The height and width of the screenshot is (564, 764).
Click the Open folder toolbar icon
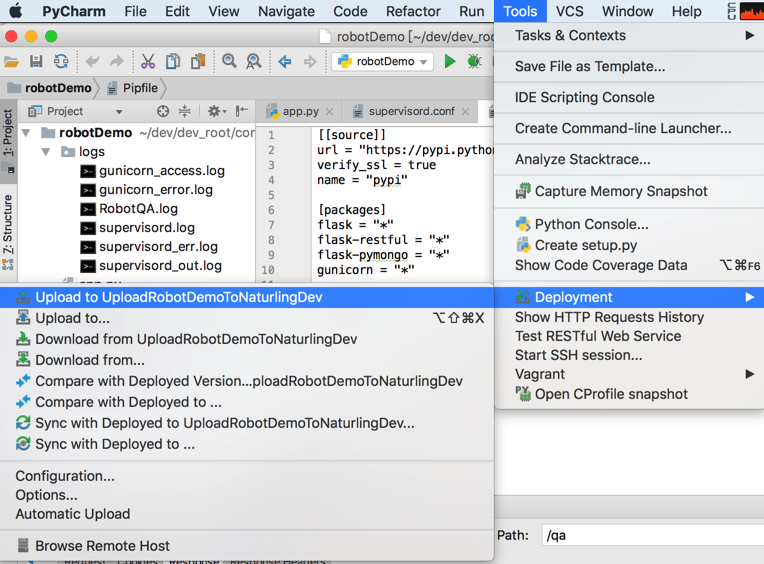pyautogui.click(x=11, y=61)
